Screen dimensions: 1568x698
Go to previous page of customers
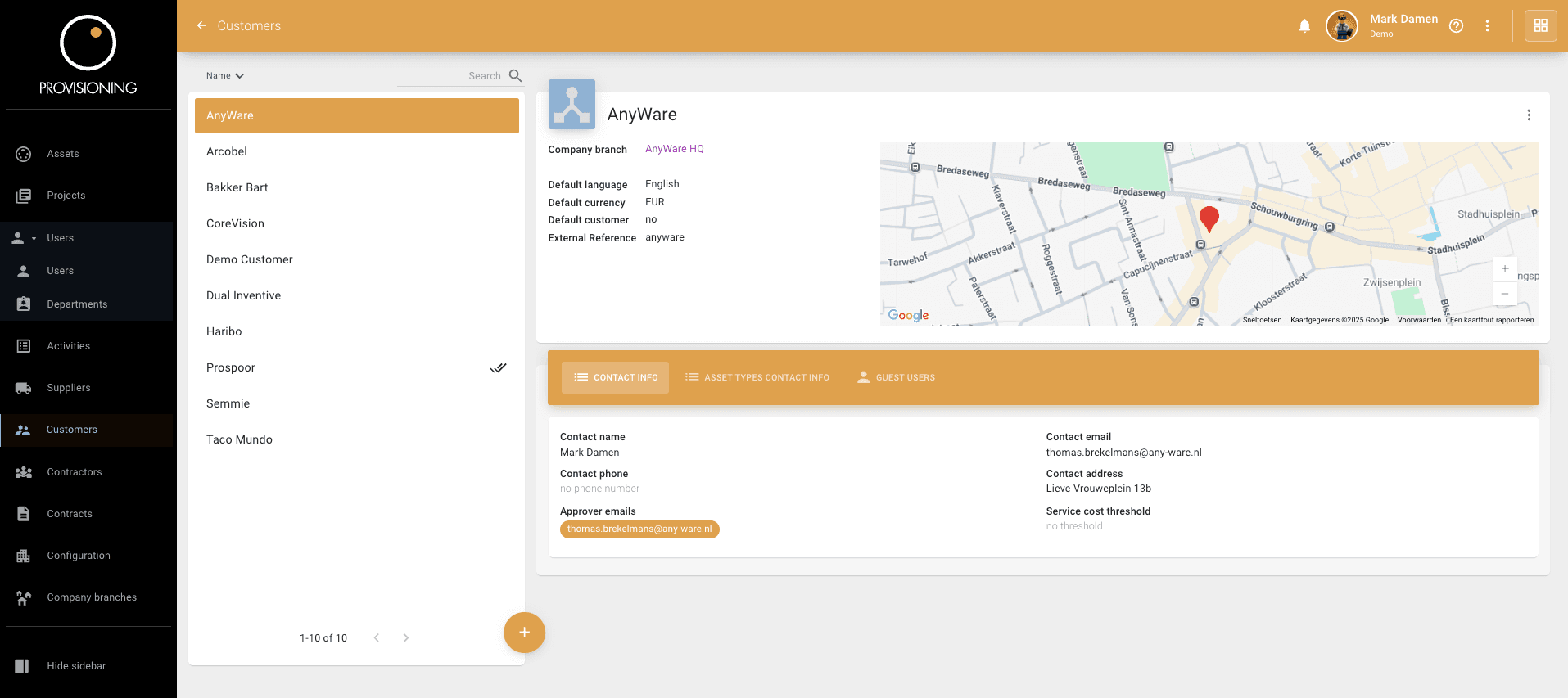coord(377,638)
